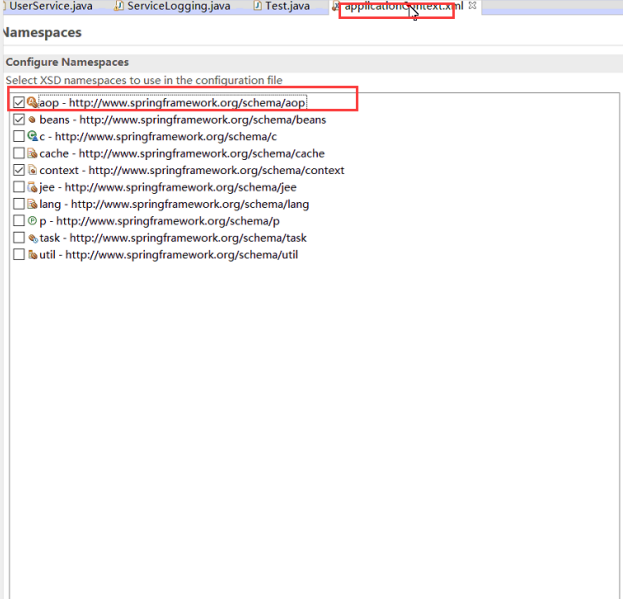Click the aop namespace icon

[x=32, y=102]
